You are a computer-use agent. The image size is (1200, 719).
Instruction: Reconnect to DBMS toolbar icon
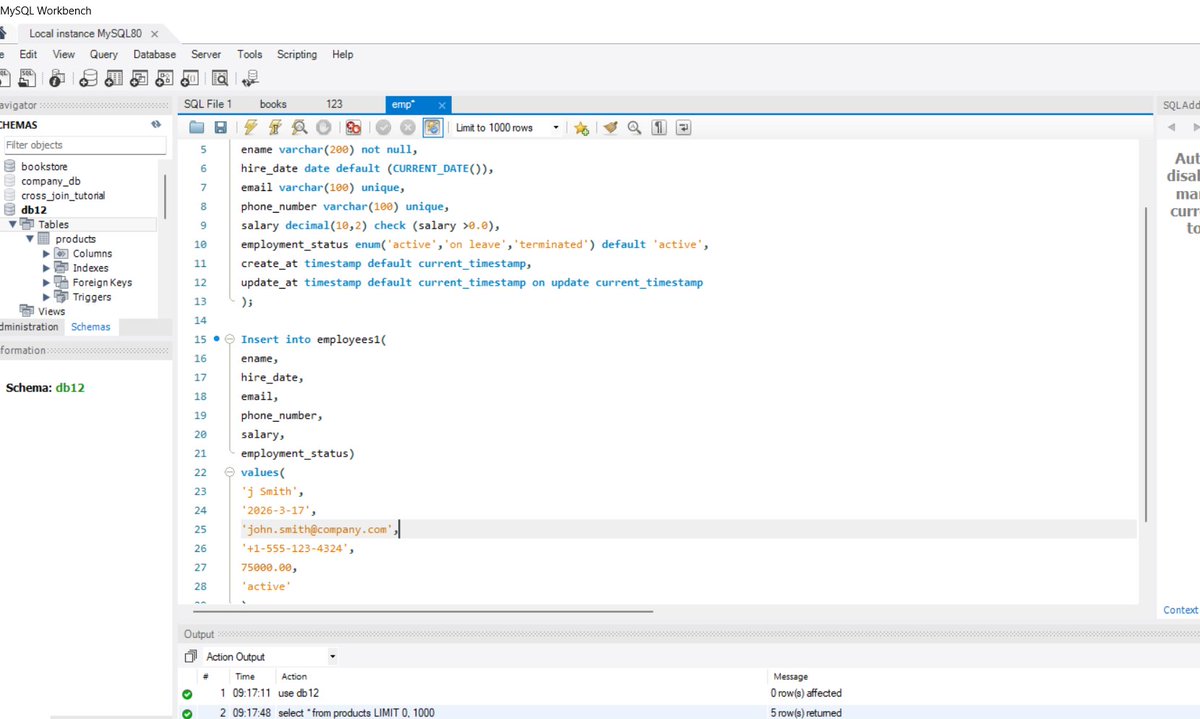click(250, 77)
